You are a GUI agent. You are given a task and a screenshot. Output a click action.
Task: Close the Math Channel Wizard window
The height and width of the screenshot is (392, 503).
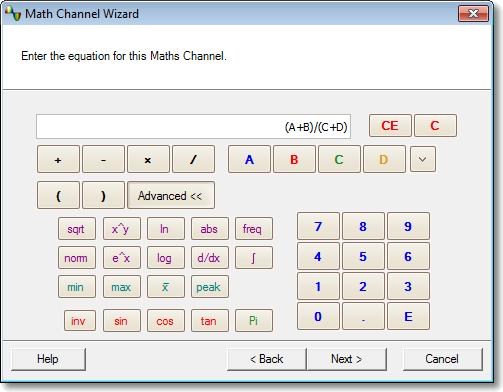[x=473, y=14]
